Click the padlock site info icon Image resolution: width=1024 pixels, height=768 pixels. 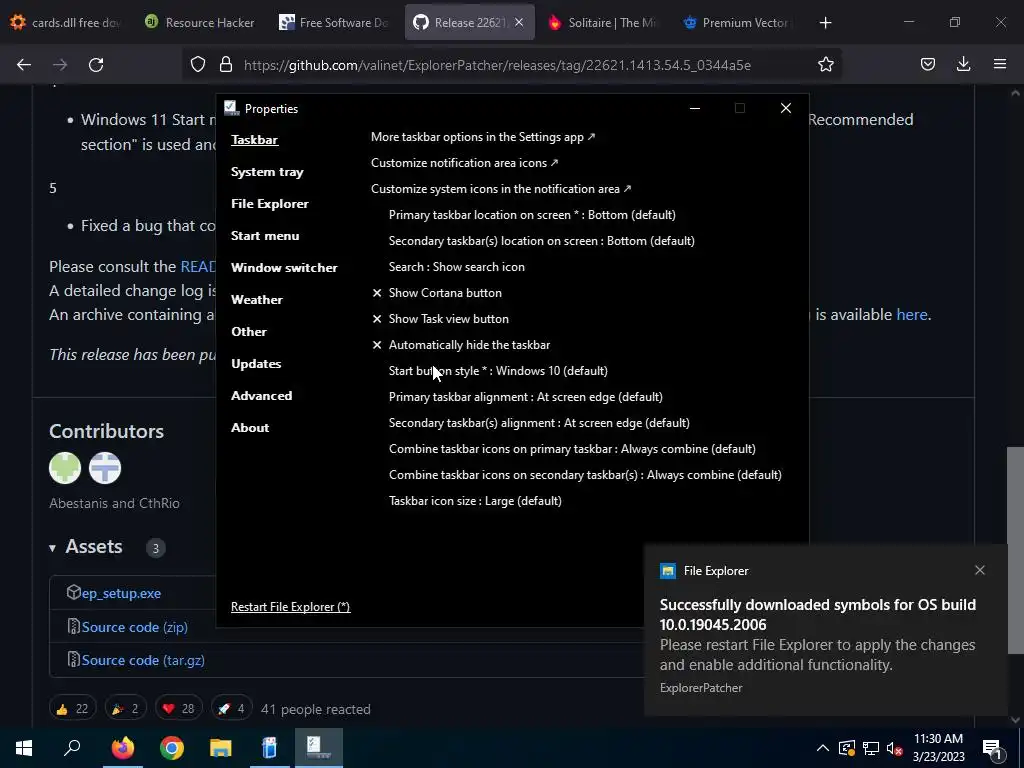coord(226,64)
